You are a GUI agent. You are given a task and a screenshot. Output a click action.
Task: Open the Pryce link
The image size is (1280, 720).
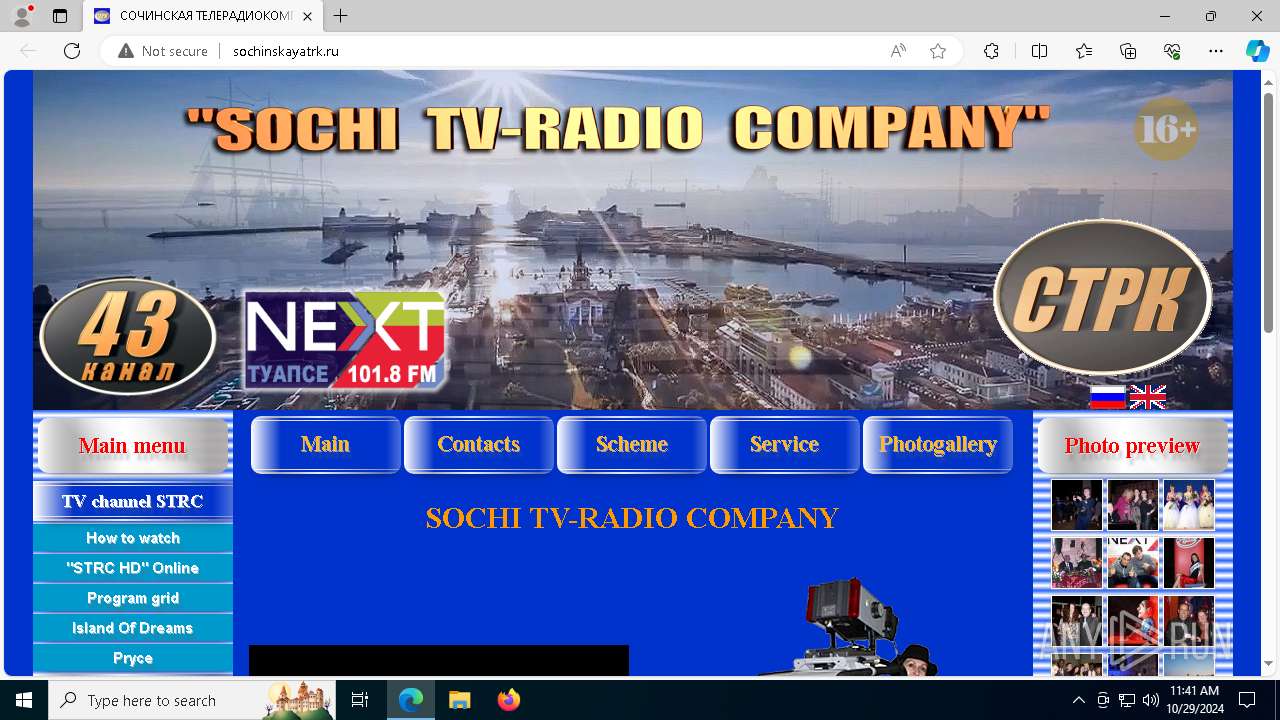pyautogui.click(x=133, y=658)
